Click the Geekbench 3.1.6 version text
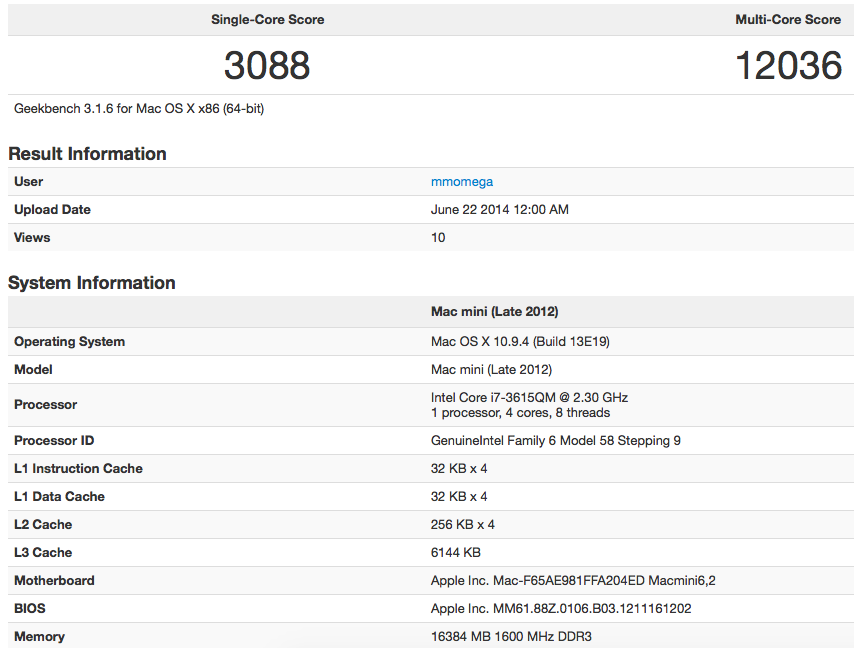The height and width of the screenshot is (648, 854). click(x=139, y=108)
